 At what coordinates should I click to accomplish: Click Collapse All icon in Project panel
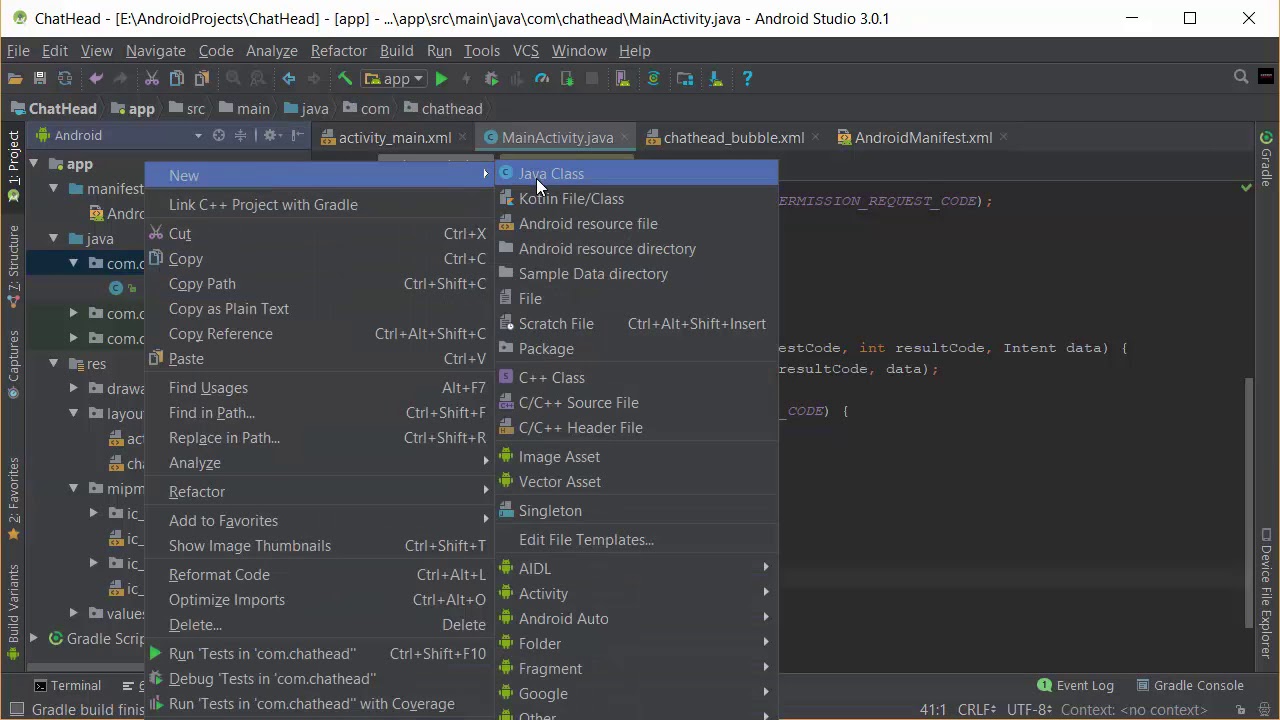242,136
